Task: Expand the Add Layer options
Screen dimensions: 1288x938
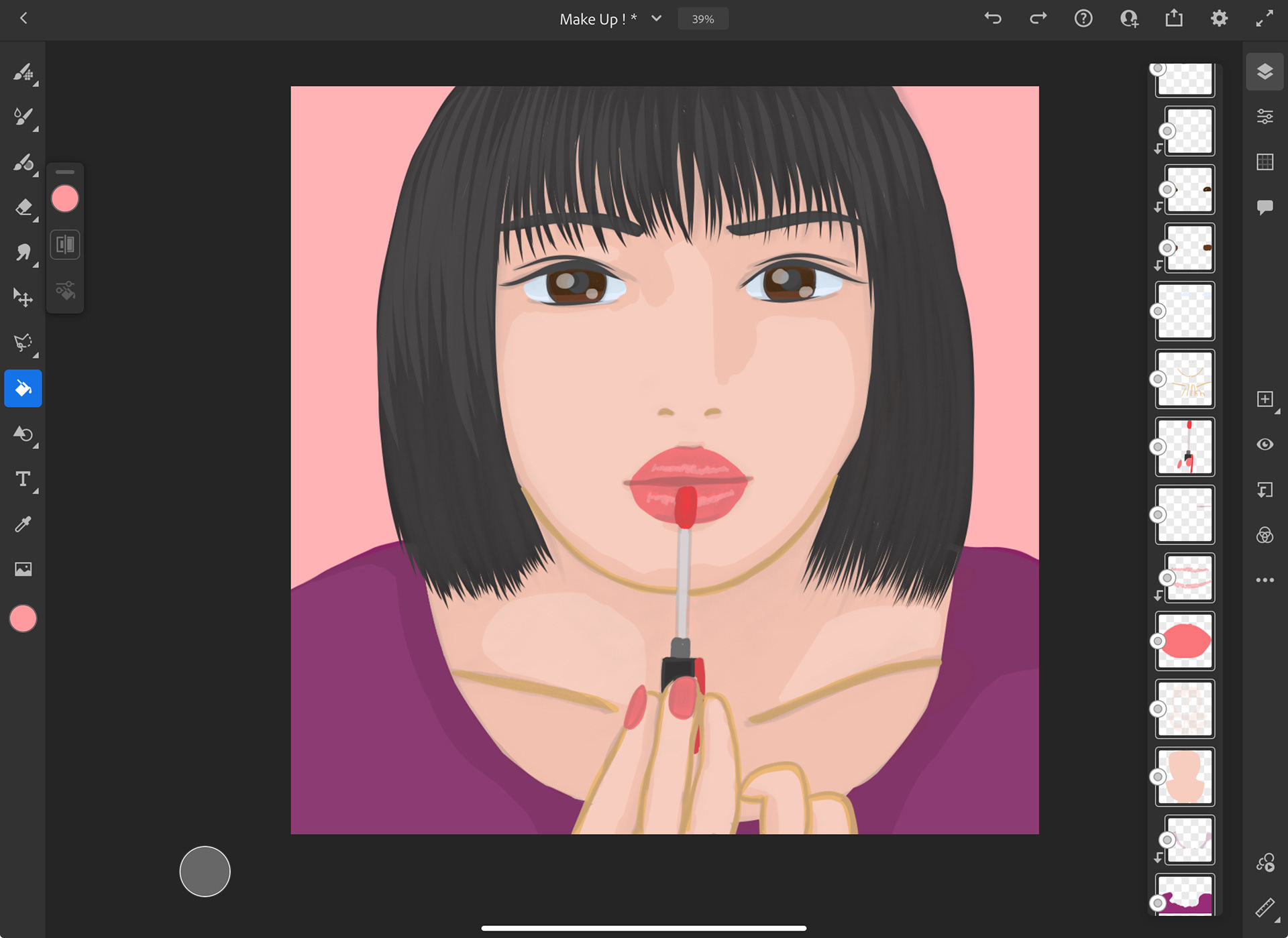Action: 1277,411
